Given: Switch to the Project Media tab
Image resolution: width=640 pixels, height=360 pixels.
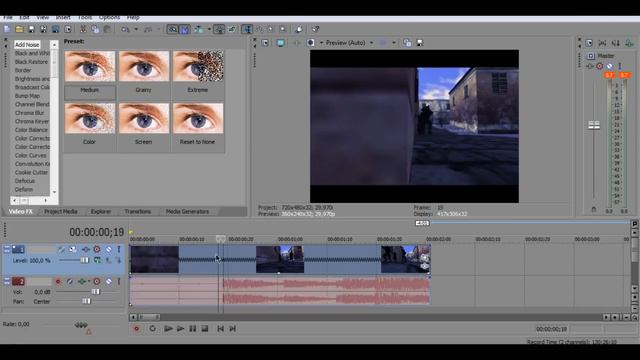Looking at the screenshot, I should coord(60,211).
